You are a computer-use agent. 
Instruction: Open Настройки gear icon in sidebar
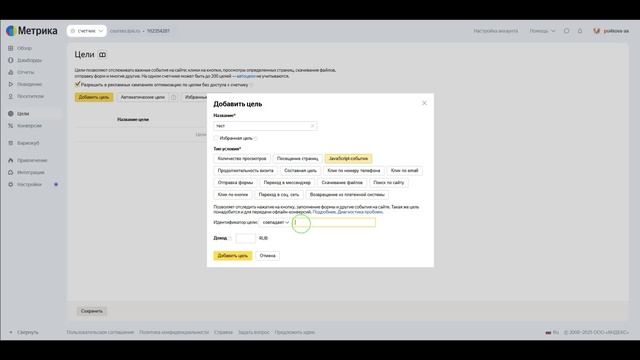(11, 184)
